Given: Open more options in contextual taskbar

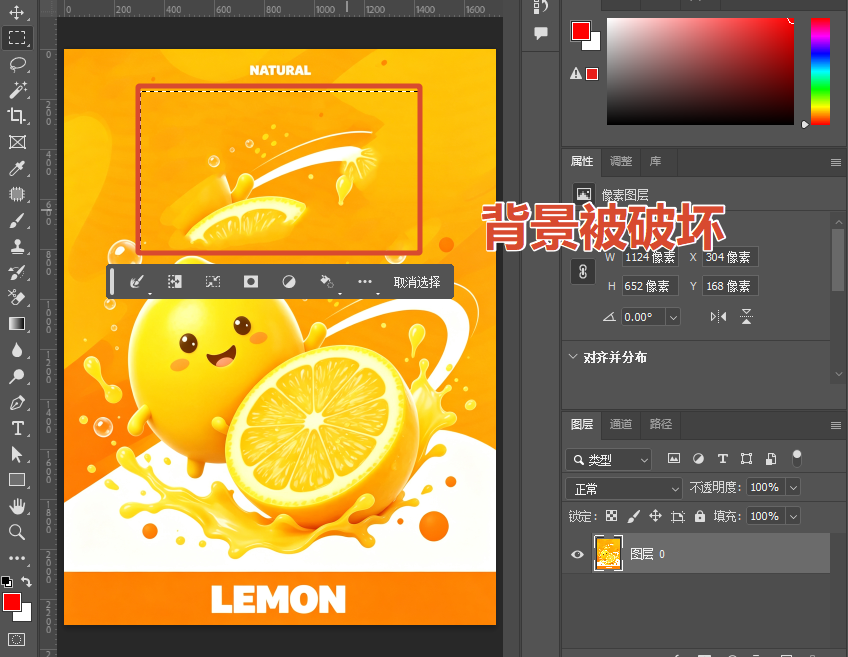Looking at the screenshot, I should click(365, 282).
